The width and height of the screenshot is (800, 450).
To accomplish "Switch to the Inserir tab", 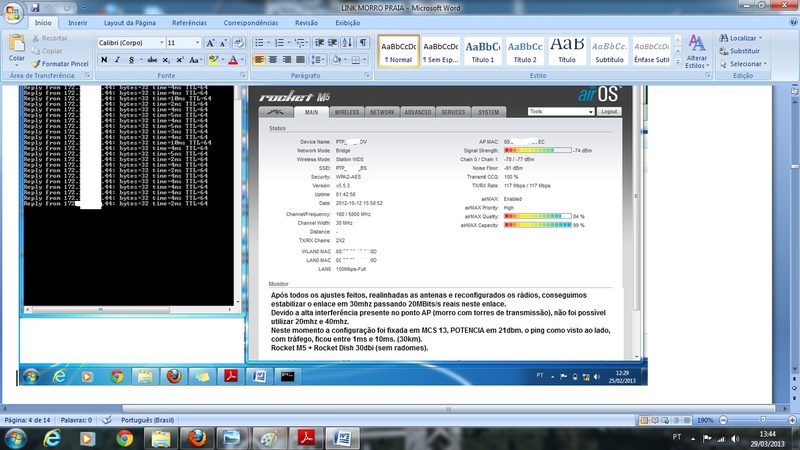I will 78,23.
